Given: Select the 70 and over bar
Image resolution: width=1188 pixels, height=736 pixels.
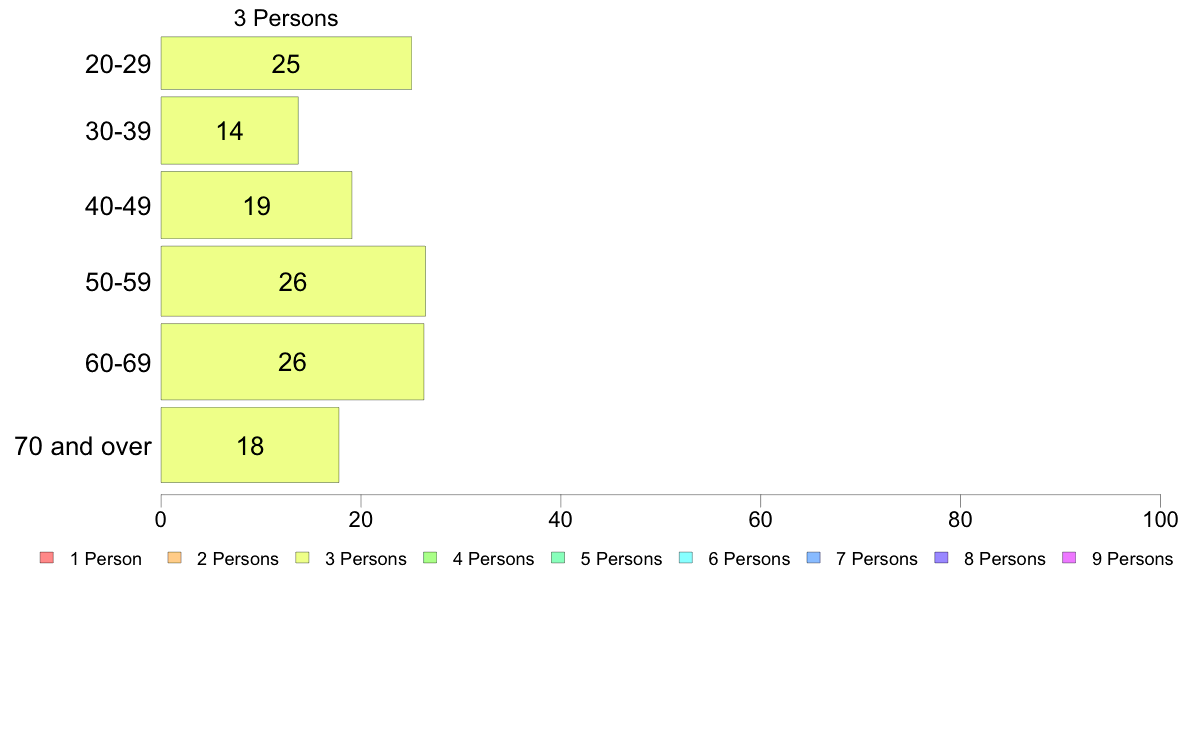Looking at the screenshot, I should (x=250, y=445).
